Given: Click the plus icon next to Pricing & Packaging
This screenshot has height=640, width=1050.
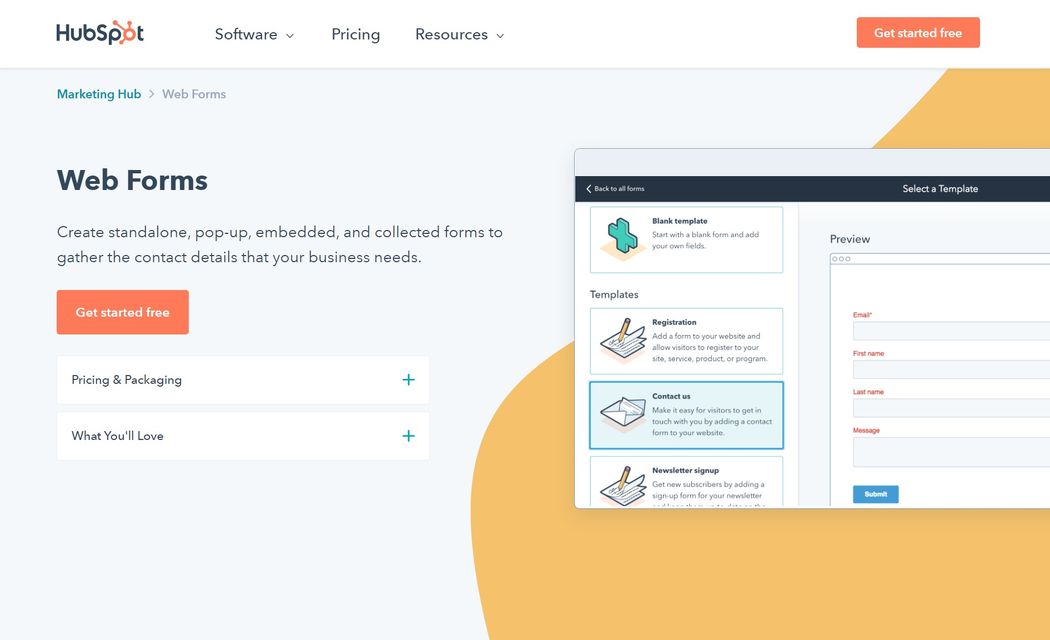Looking at the screenshot, I should tap(408, 380).
